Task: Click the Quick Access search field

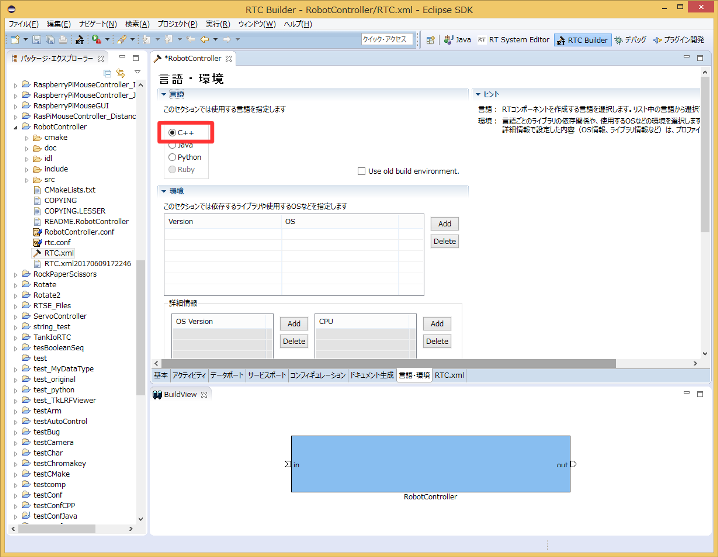Action: click(x=387, y=40)
